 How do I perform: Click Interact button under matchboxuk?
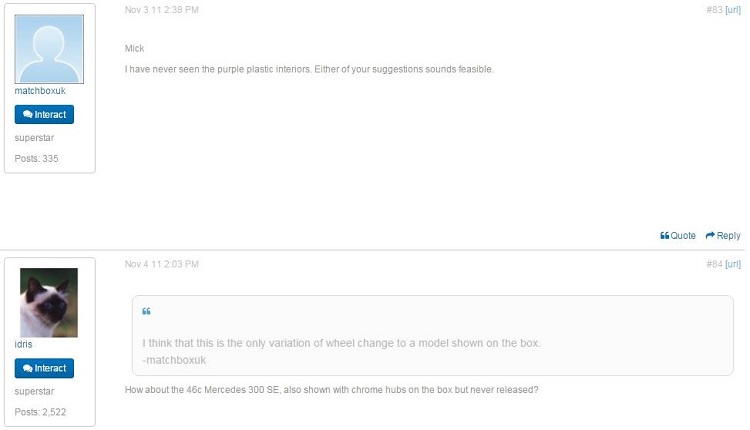(x=44, y=115)
